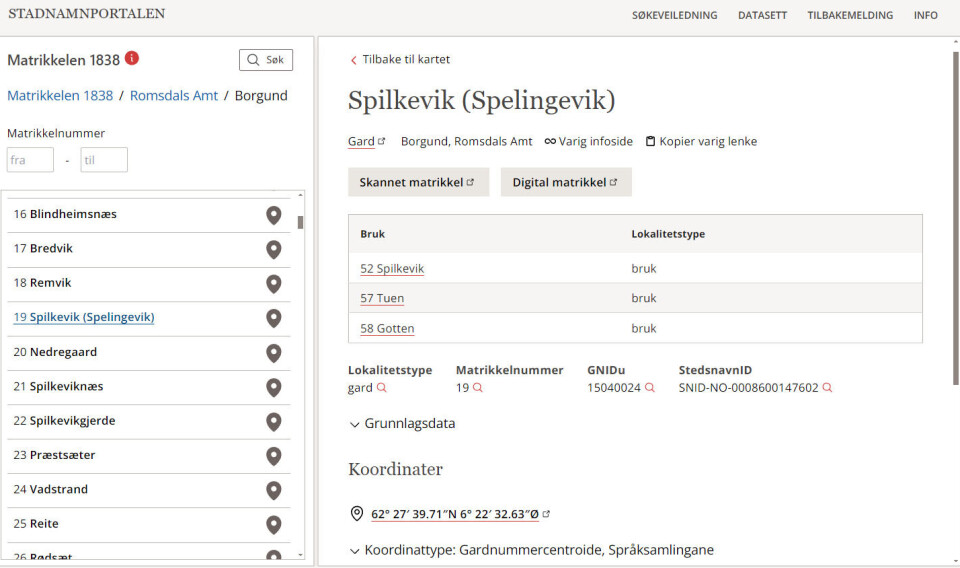Open Søkeveiledning in the top navigation

pos(674,15)
